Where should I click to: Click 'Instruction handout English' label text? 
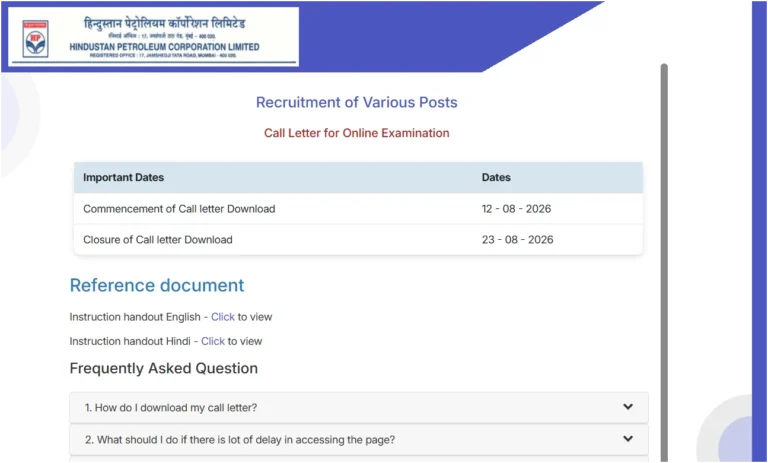[135, 317]
